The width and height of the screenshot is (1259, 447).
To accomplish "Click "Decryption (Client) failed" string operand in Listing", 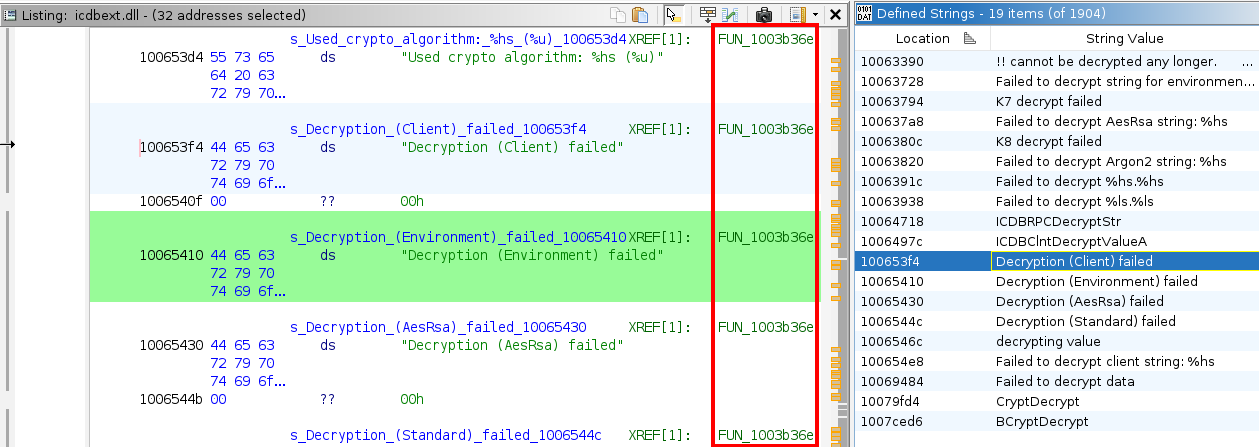I will 512,147.
